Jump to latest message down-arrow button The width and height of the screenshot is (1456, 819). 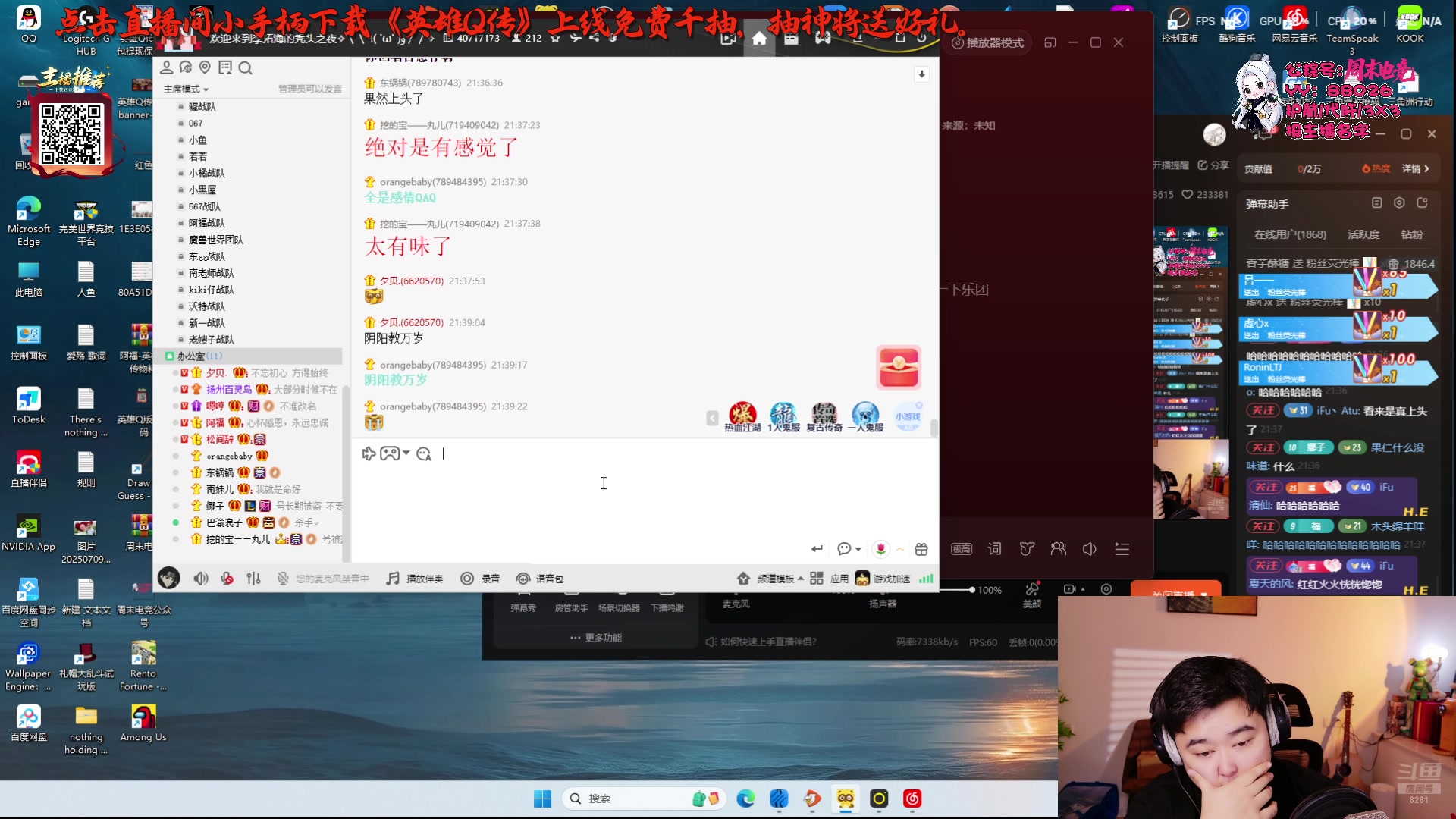(921, 74)
